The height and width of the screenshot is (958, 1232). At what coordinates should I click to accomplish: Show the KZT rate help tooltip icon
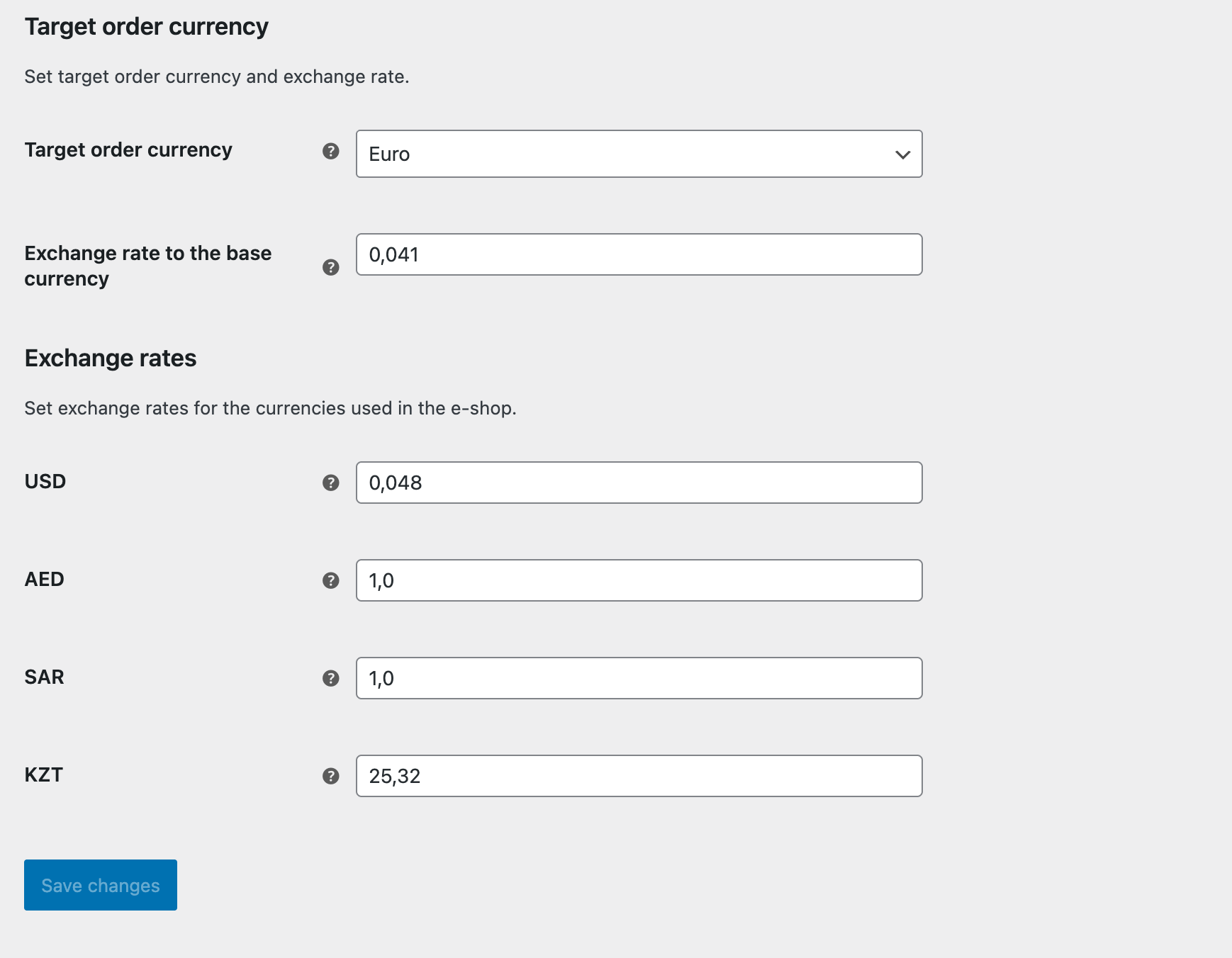click(330, 776)
